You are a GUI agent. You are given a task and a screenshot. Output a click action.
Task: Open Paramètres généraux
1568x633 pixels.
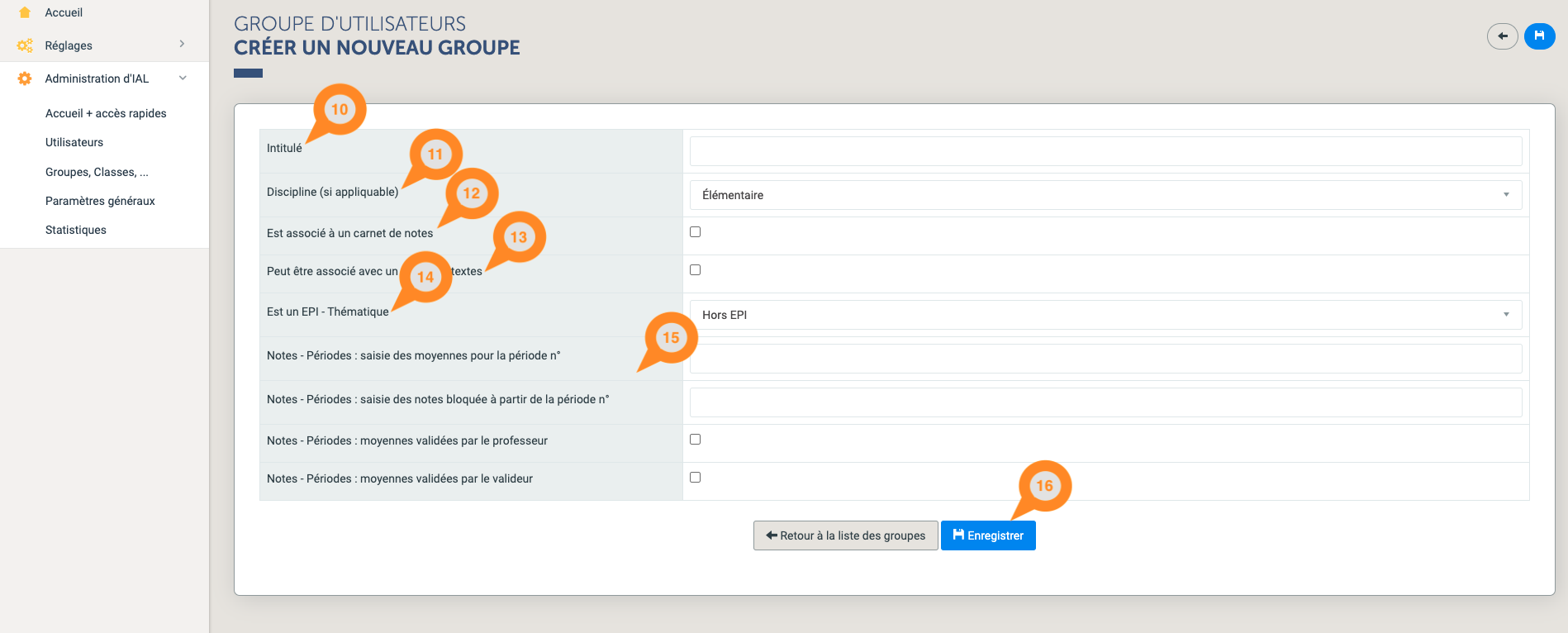pos(100,201)
